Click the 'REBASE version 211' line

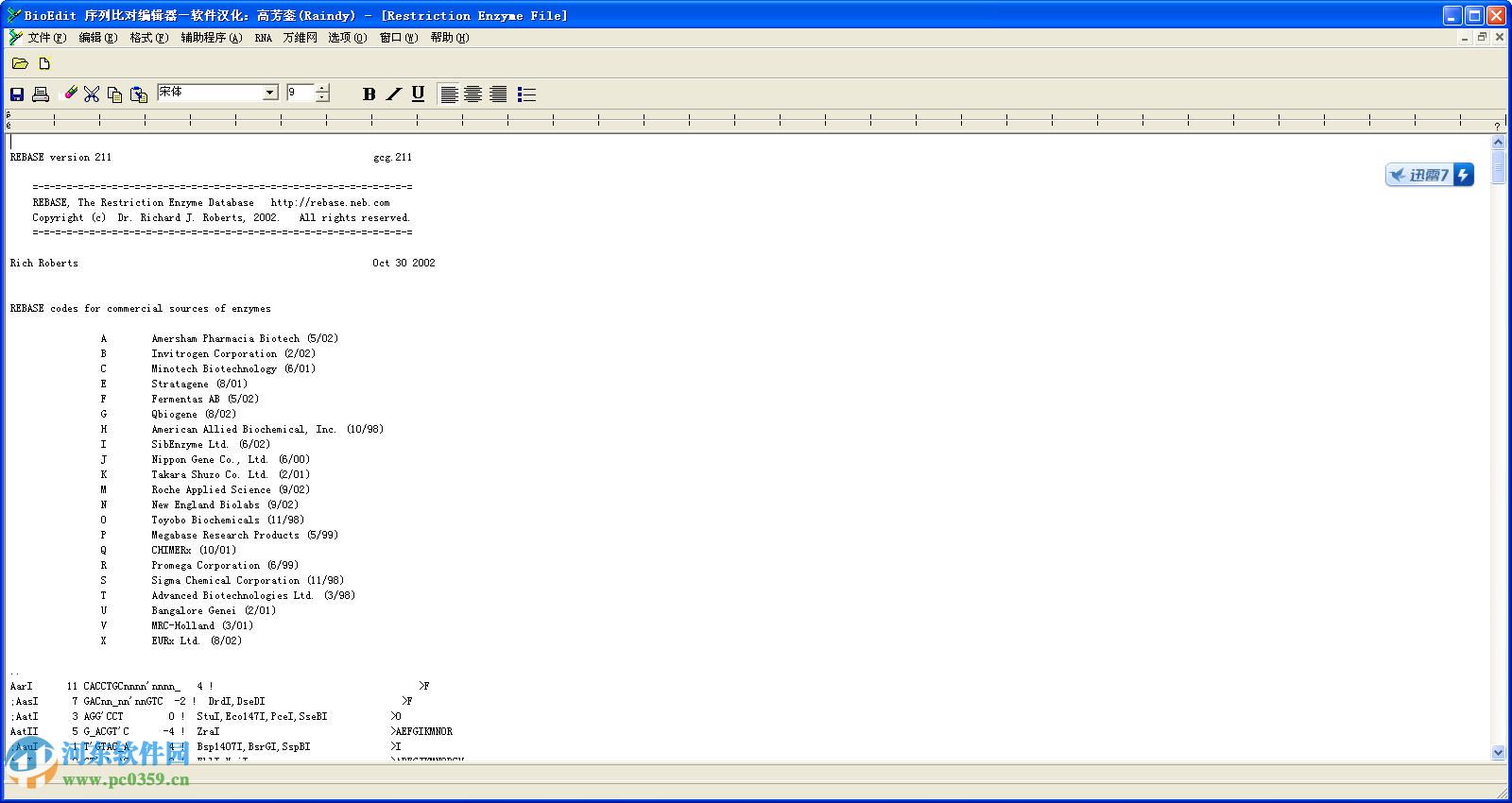coord(60,157)
